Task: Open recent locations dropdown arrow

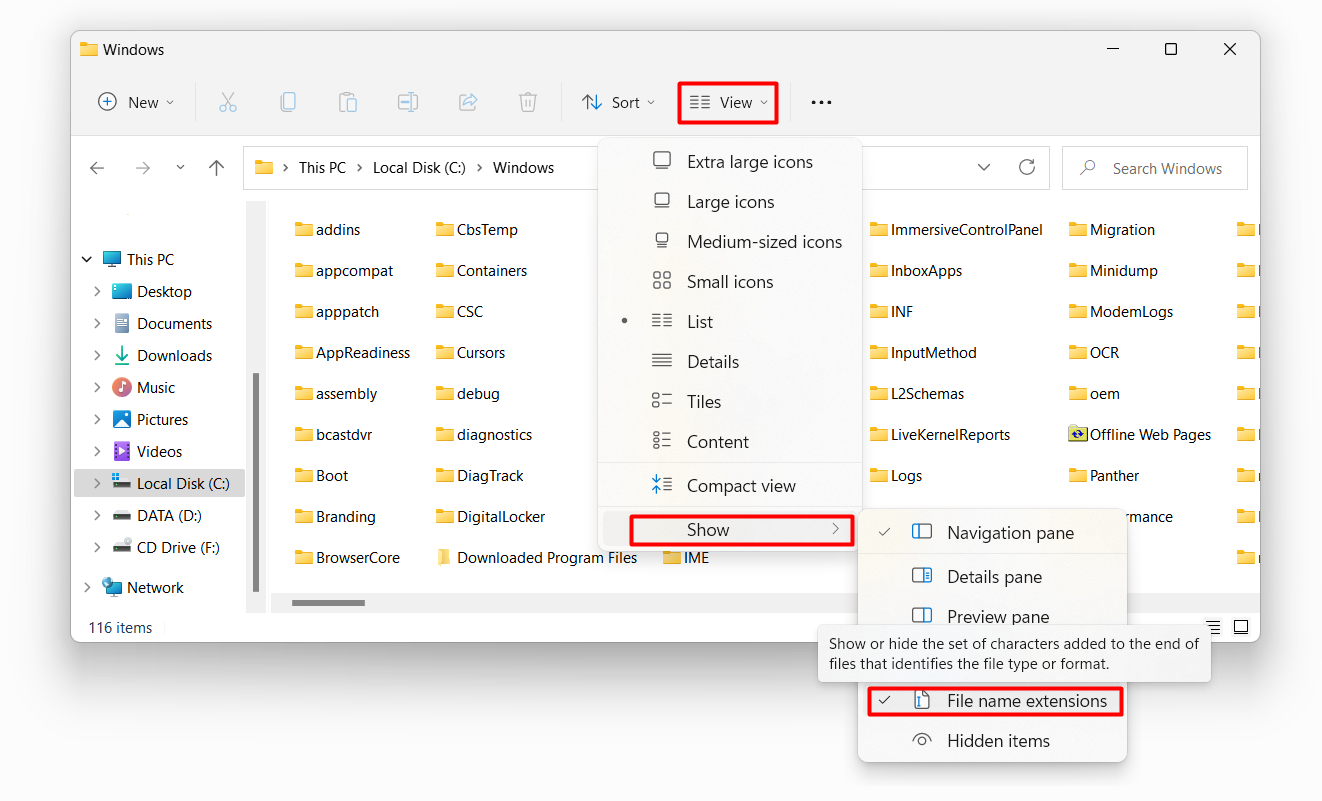Action: (x=180, y=168)
